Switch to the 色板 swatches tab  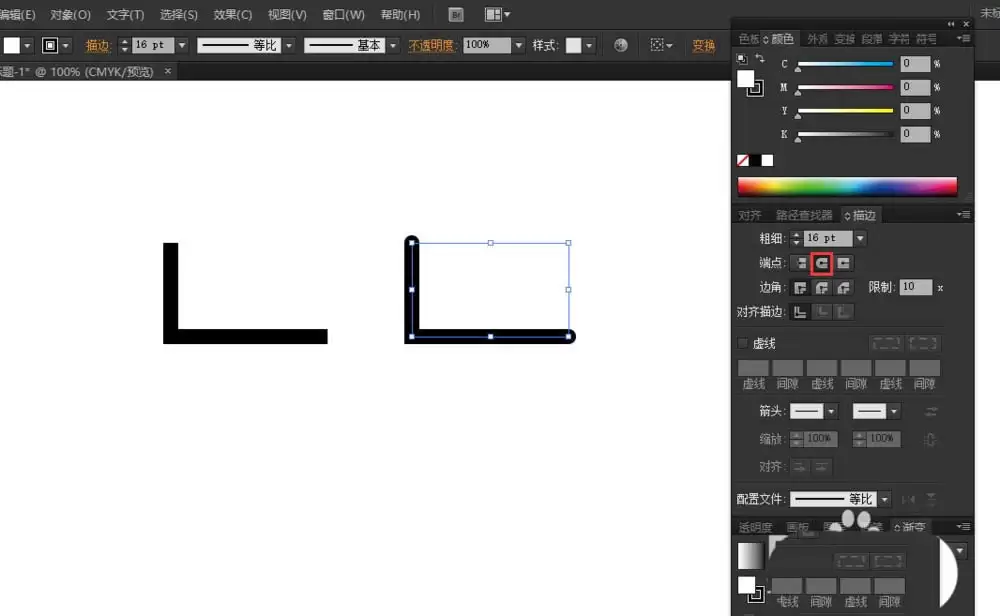pyautogui.click(x=749, y=40)
